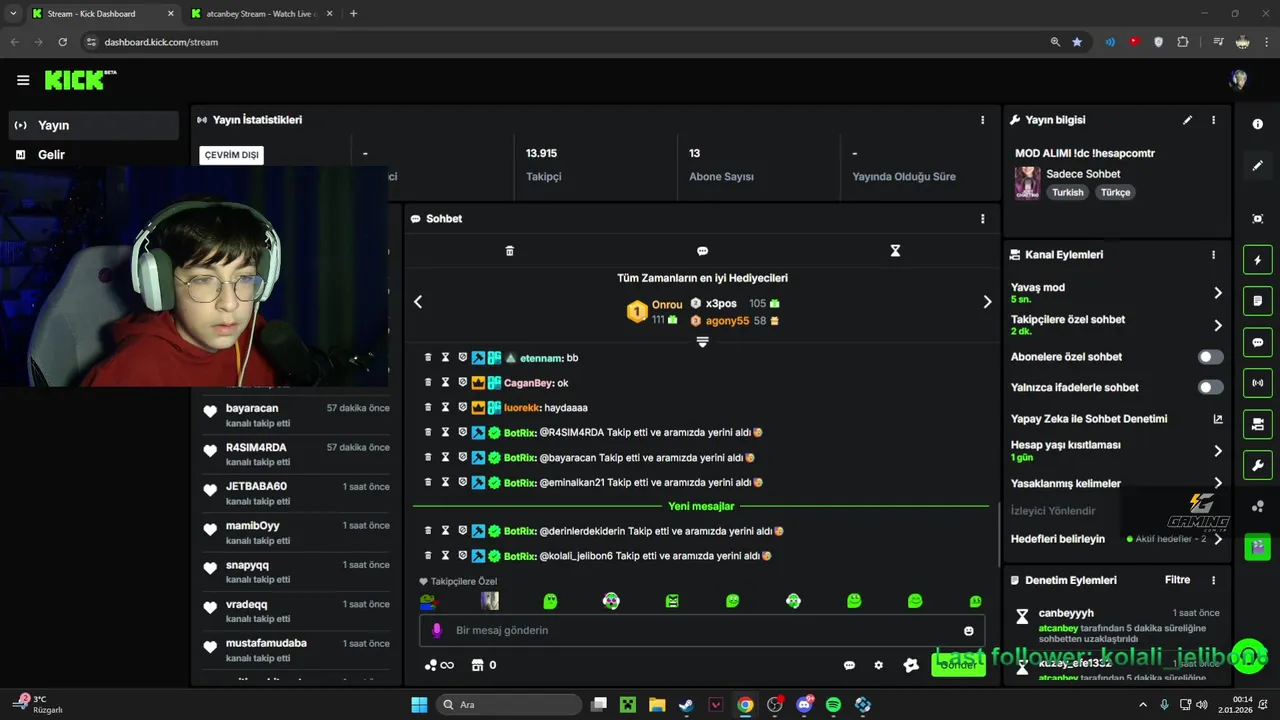
Task: Select the broadcast signal sidebar icon
Action: [1258, 383]
